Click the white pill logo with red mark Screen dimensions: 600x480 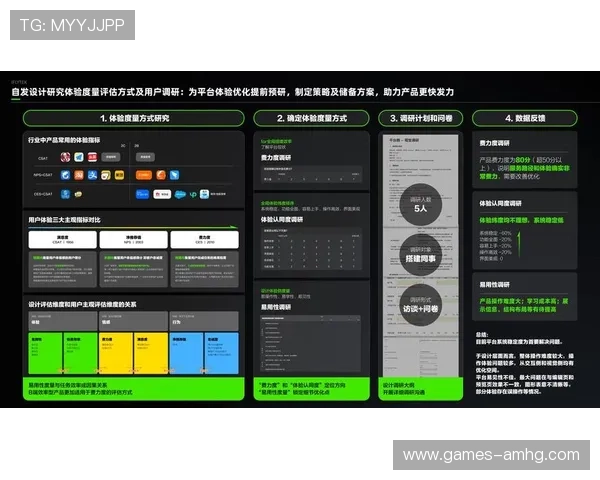162,194
